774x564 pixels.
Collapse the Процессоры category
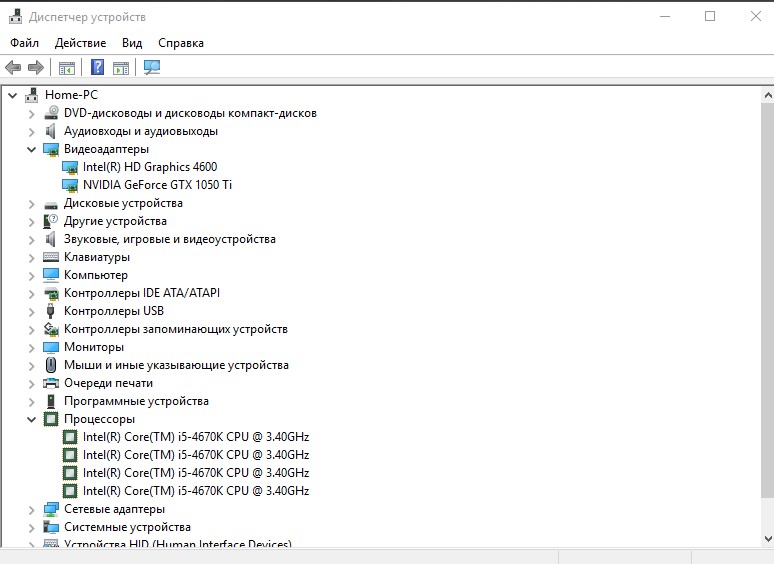pyautogui.click(x=32, y=419)
